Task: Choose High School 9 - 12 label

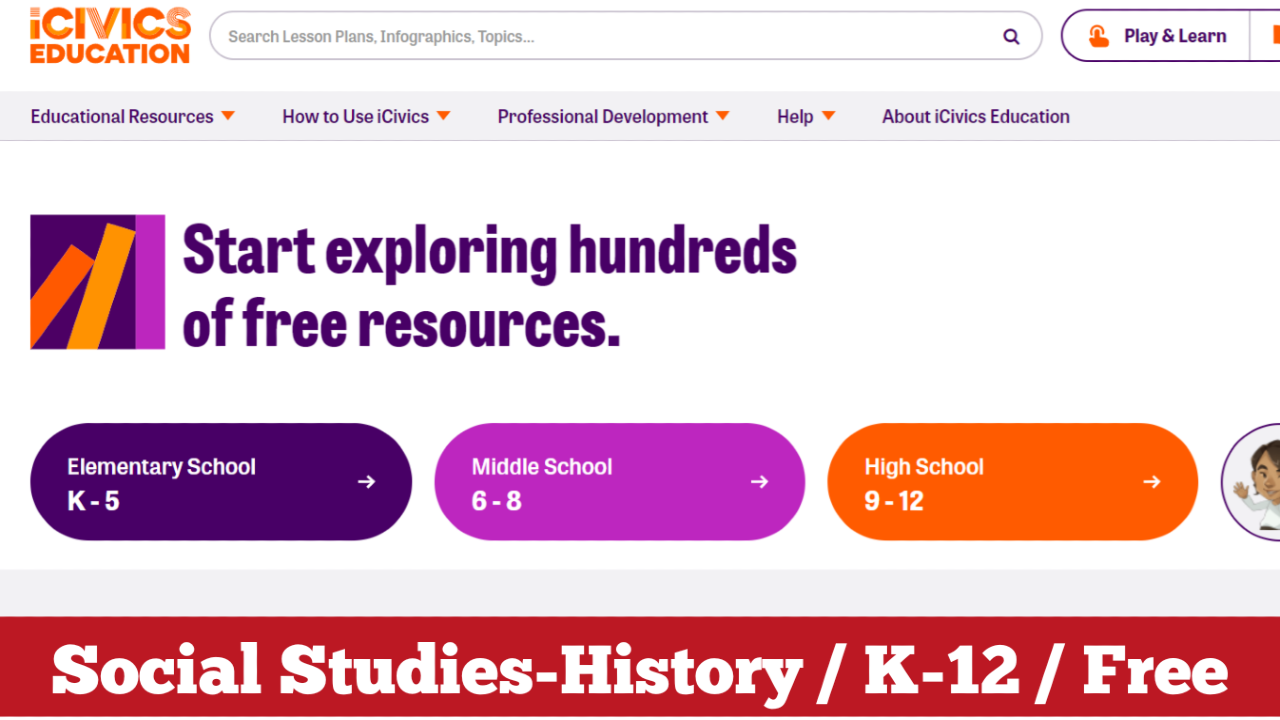Action: click(x=924, y=483)
